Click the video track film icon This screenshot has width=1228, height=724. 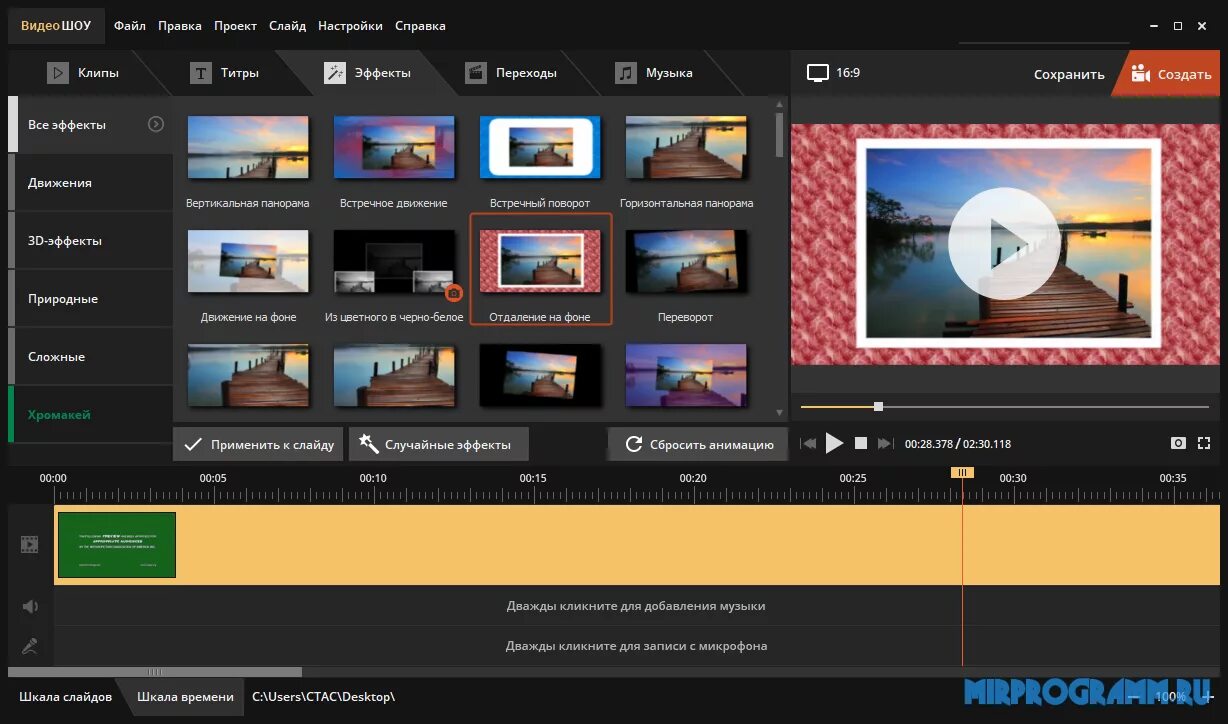coord(30,544)
